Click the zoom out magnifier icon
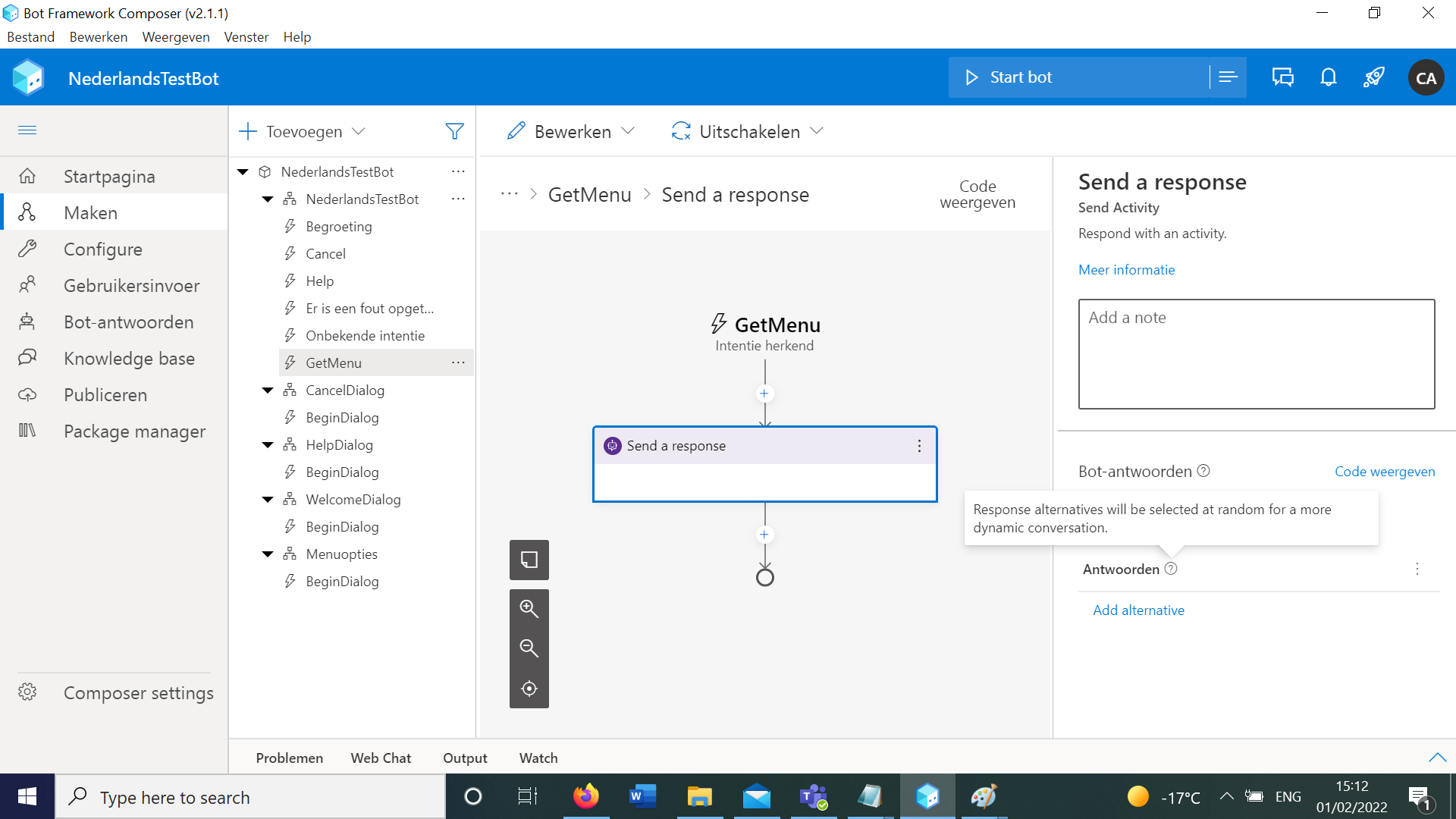This screenshot has width=1456, height=819. 529,648
